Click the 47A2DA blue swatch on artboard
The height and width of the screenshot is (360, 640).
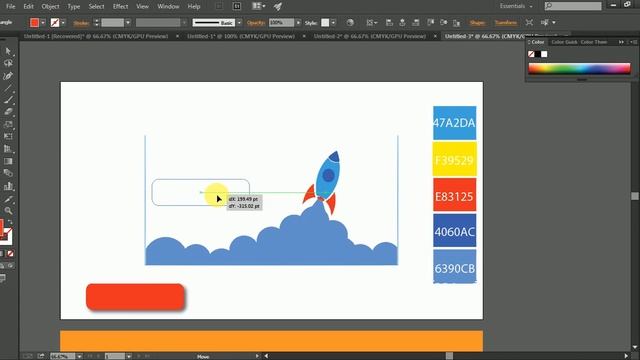[x=454, y=123]
